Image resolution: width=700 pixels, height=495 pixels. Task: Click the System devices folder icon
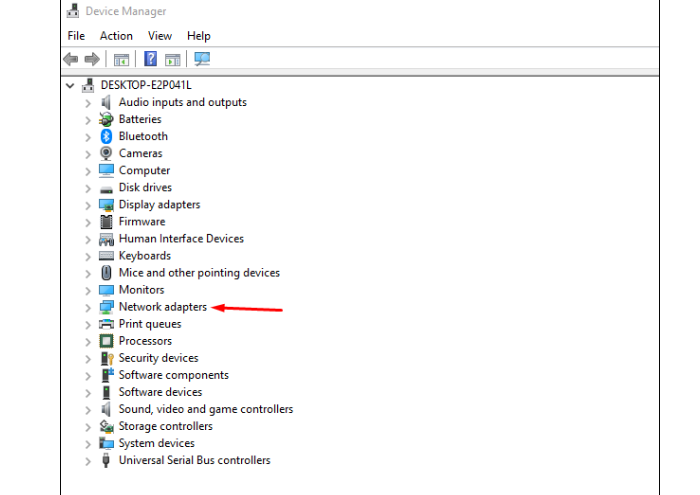tap(106, 443)
